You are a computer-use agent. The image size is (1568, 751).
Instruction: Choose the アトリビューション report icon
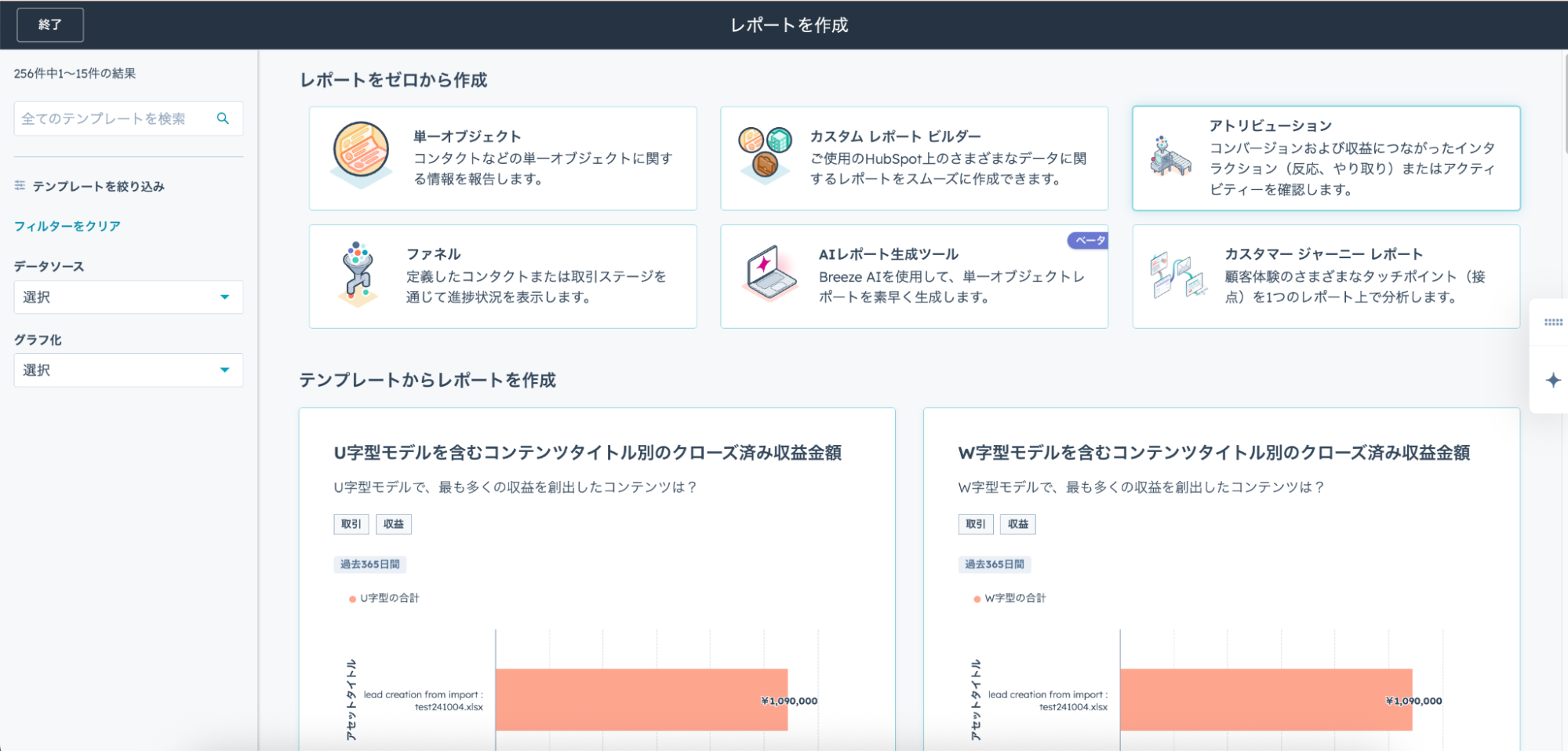tap(1170, 155)
